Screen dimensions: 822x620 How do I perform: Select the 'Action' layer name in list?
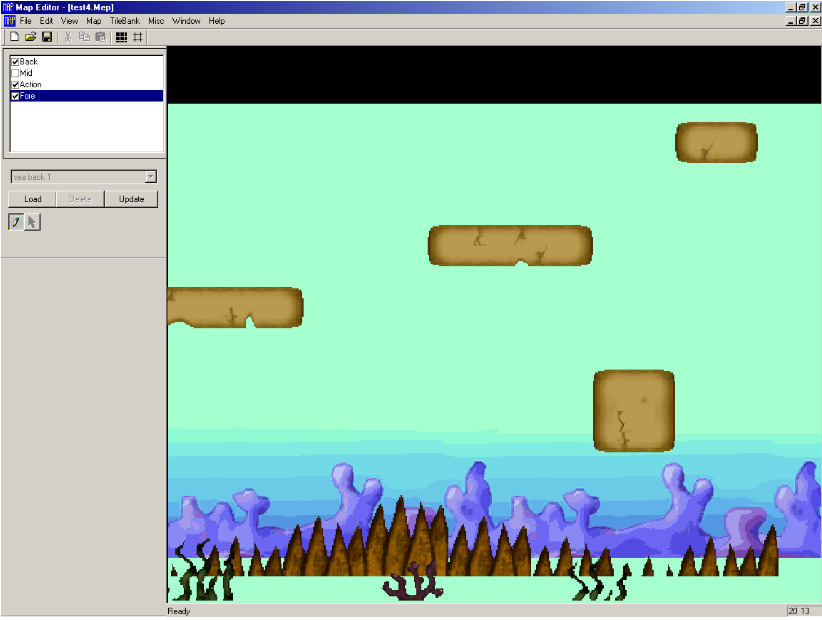[x=30, y=85]
